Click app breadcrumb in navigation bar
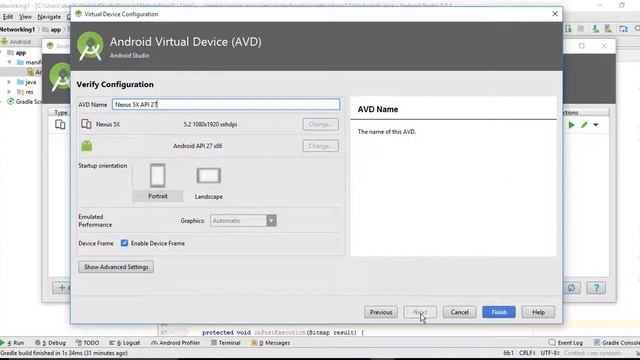This screenshot has height=360, width=640. coord(52,29)
